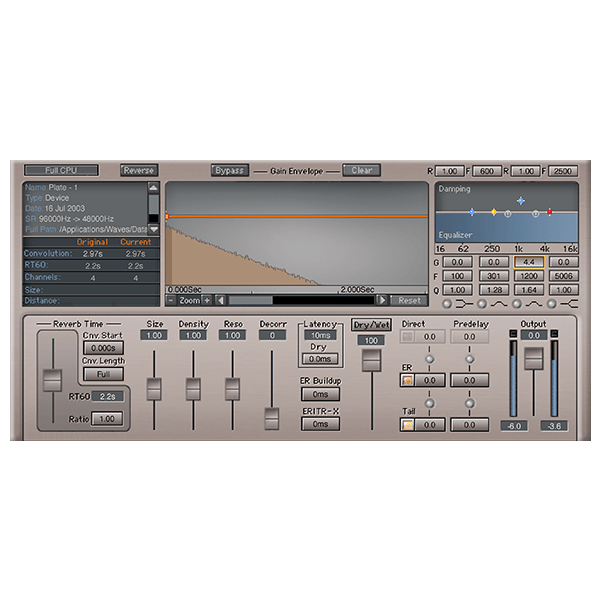Toggle the predelay link between ER and Tail
This screenshot has height=600, width=600.
[x=470, y=403]
